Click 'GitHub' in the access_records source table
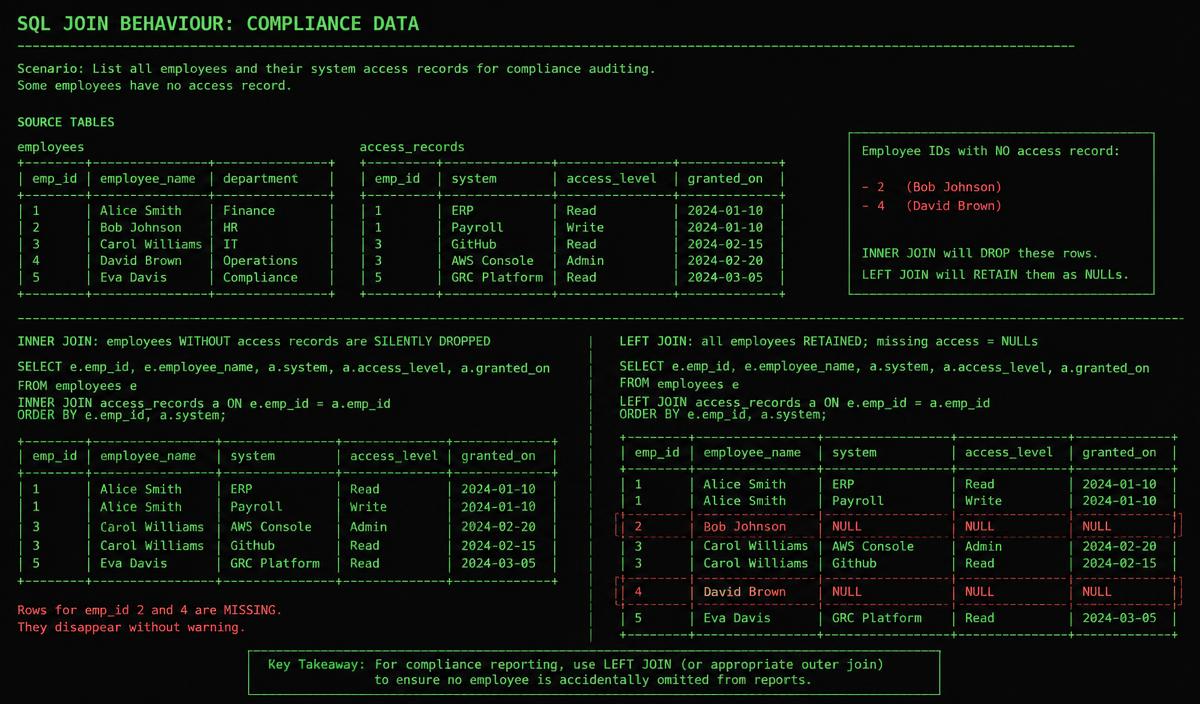Screen dimensions: 1200x704 pos(474,244)
